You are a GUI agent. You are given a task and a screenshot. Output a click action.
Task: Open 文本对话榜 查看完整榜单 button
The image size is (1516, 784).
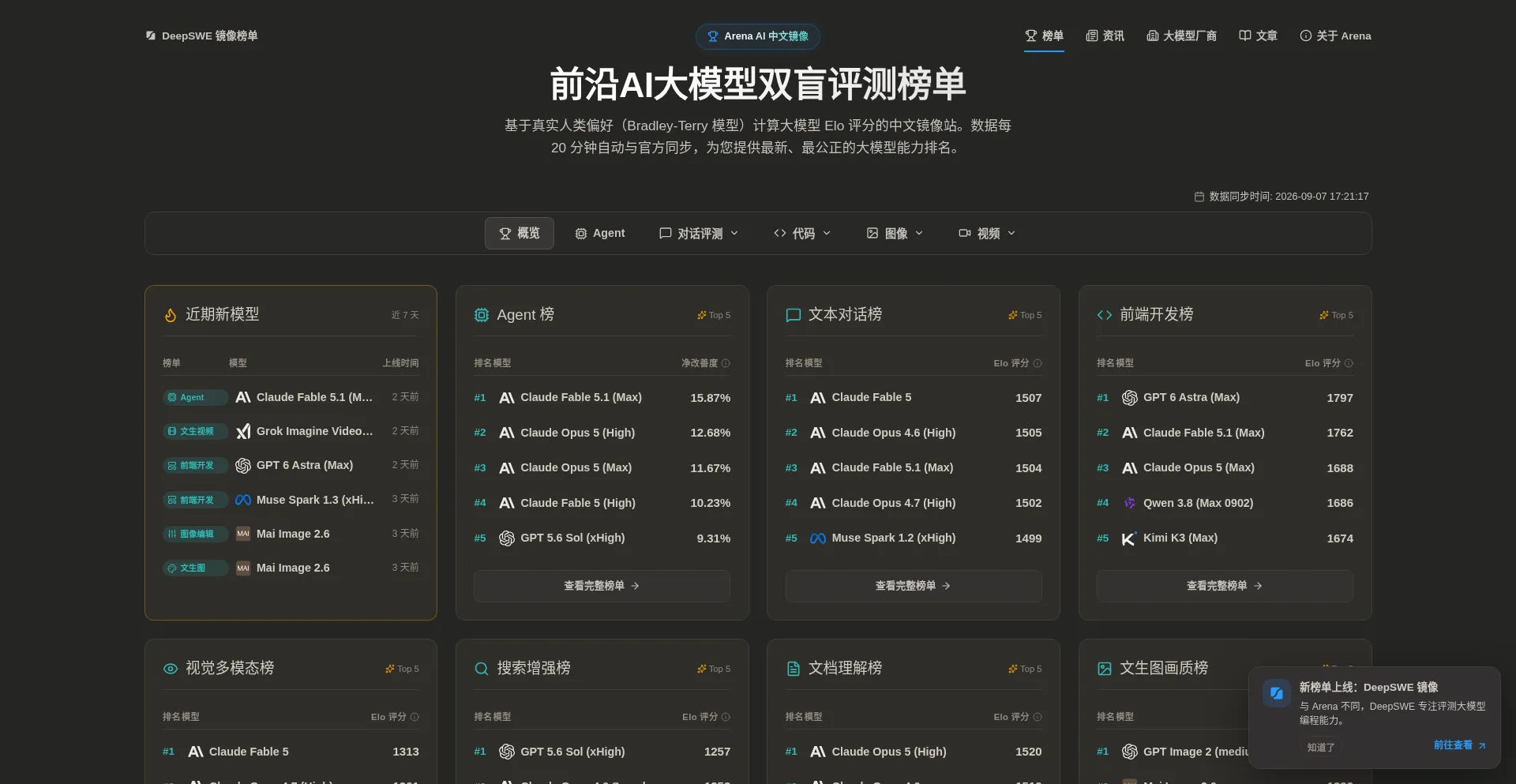pyautogui.click(x=913, y=586)
